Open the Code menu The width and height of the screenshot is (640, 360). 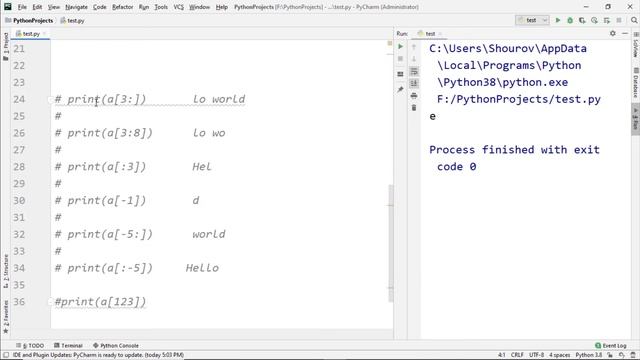pos(100,7)
